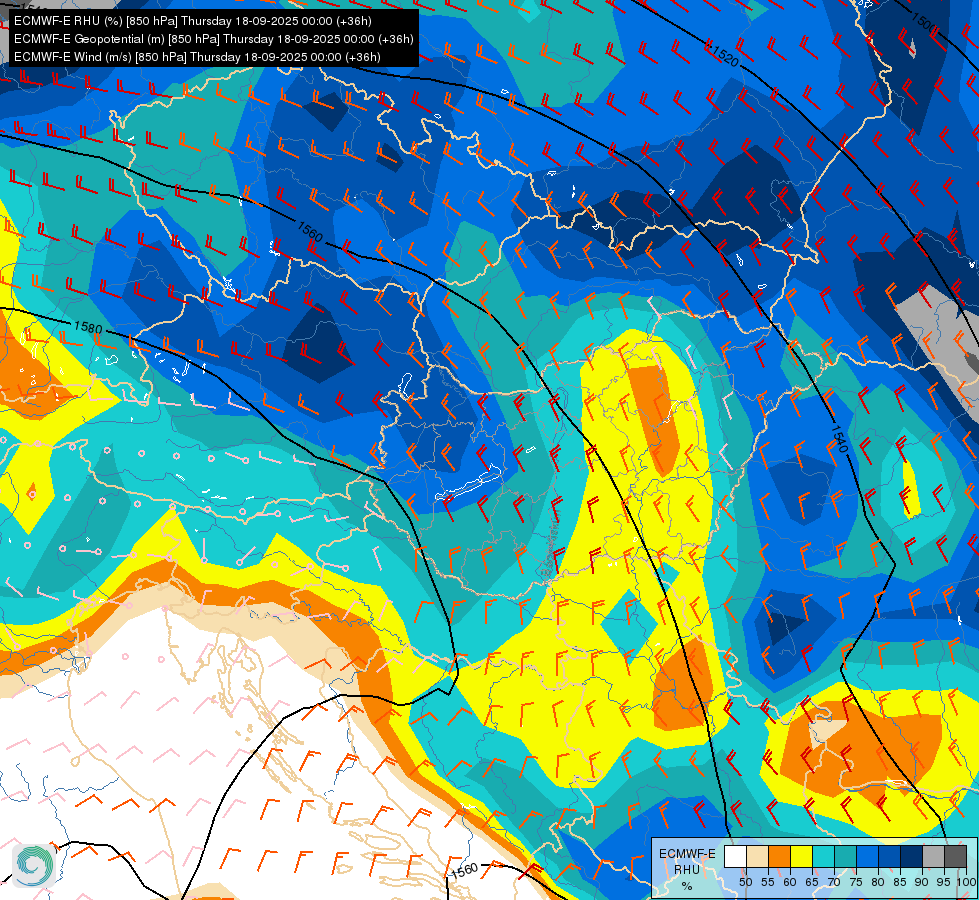
Task: Select the ECMWF-E RHU (%) title line
Action: pos(193,21)
